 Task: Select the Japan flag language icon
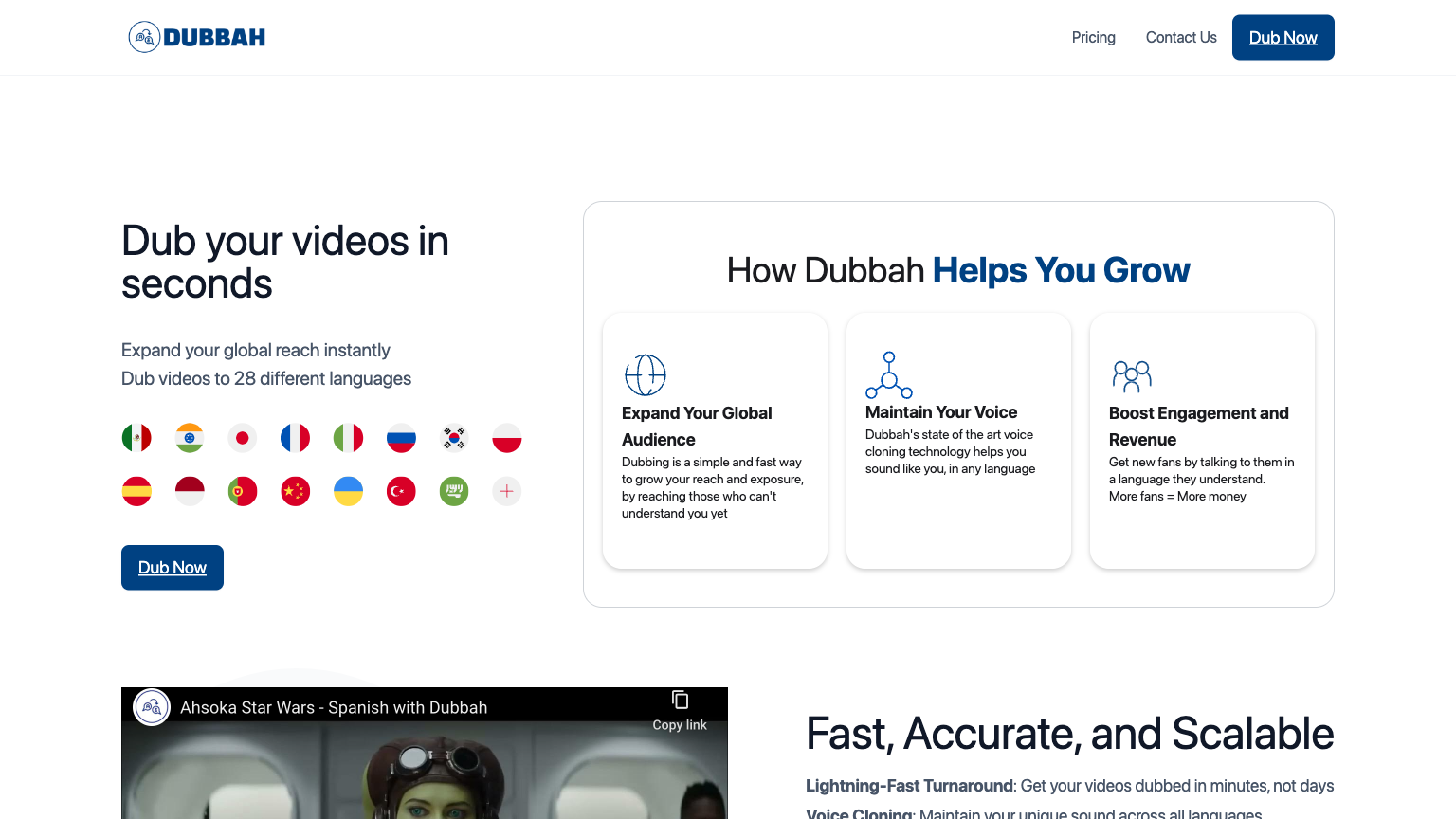click(x=242, y=438)
